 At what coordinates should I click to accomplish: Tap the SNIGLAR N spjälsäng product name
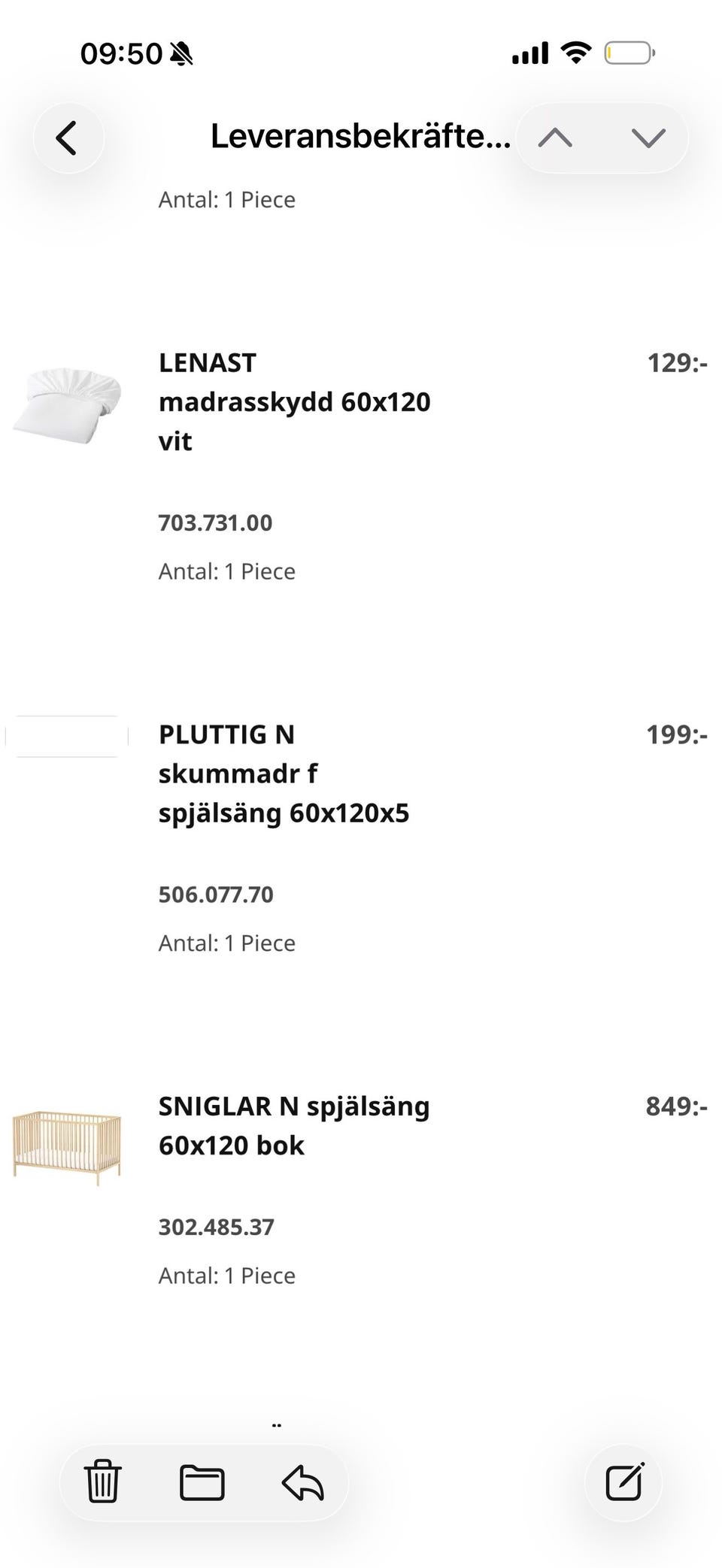point(293,1126)
